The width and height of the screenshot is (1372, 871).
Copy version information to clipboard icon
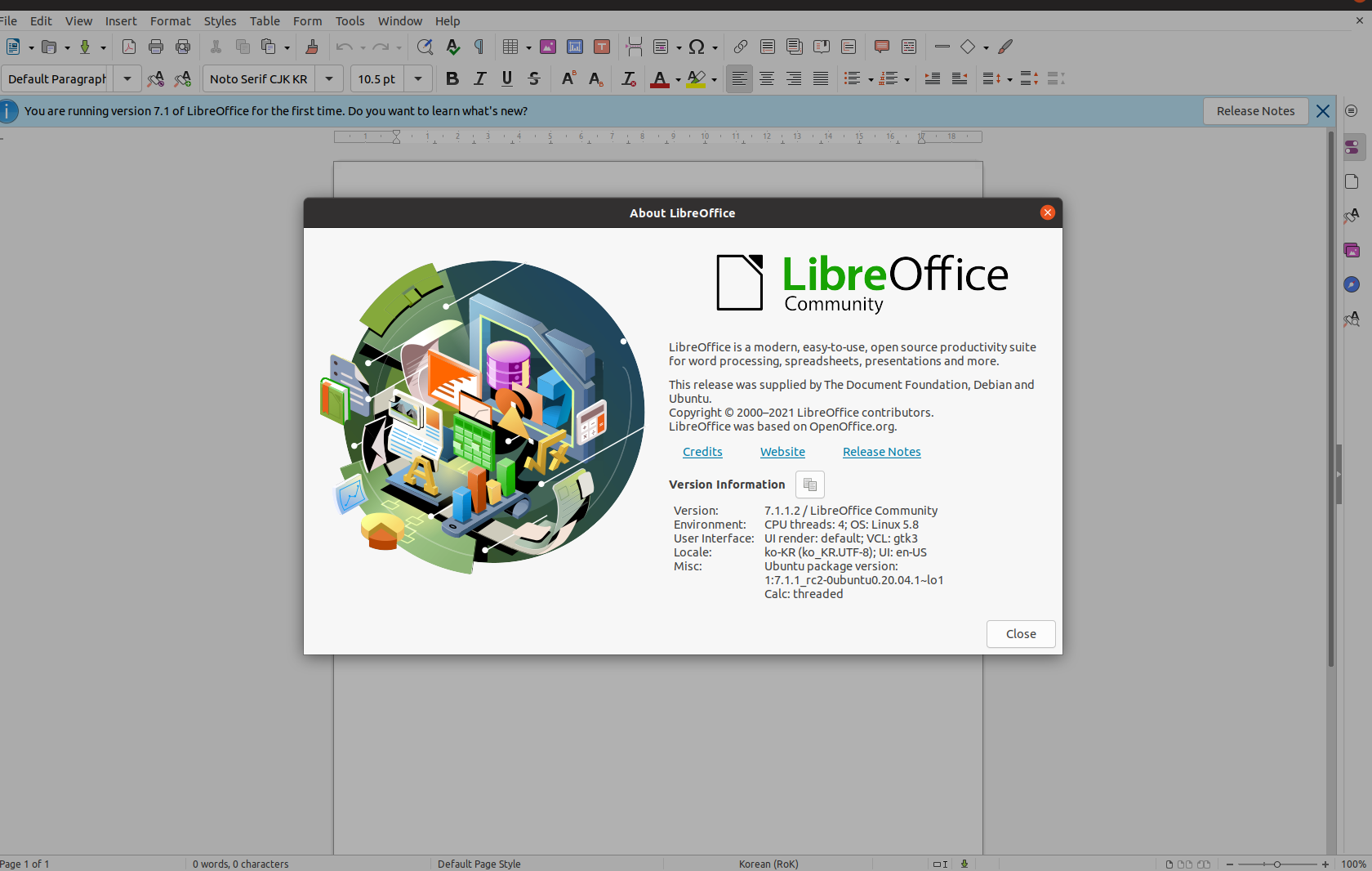810,485
